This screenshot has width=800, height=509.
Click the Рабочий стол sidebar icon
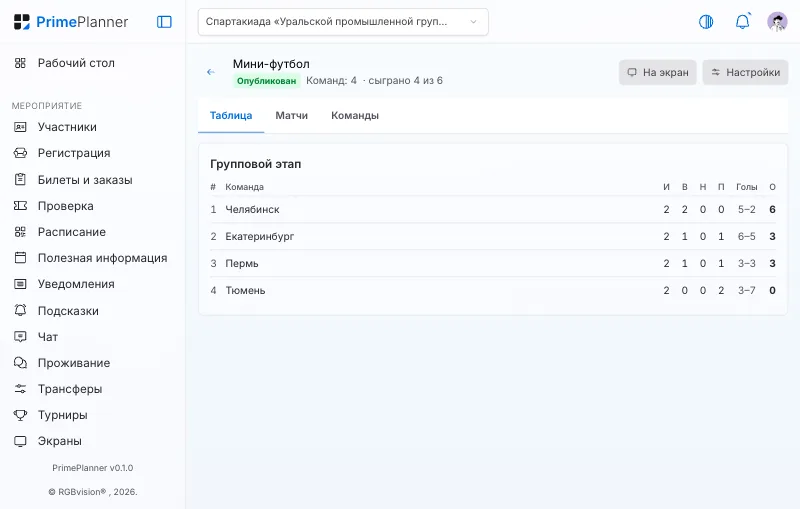pyautogui.click(x=20, y=63)
